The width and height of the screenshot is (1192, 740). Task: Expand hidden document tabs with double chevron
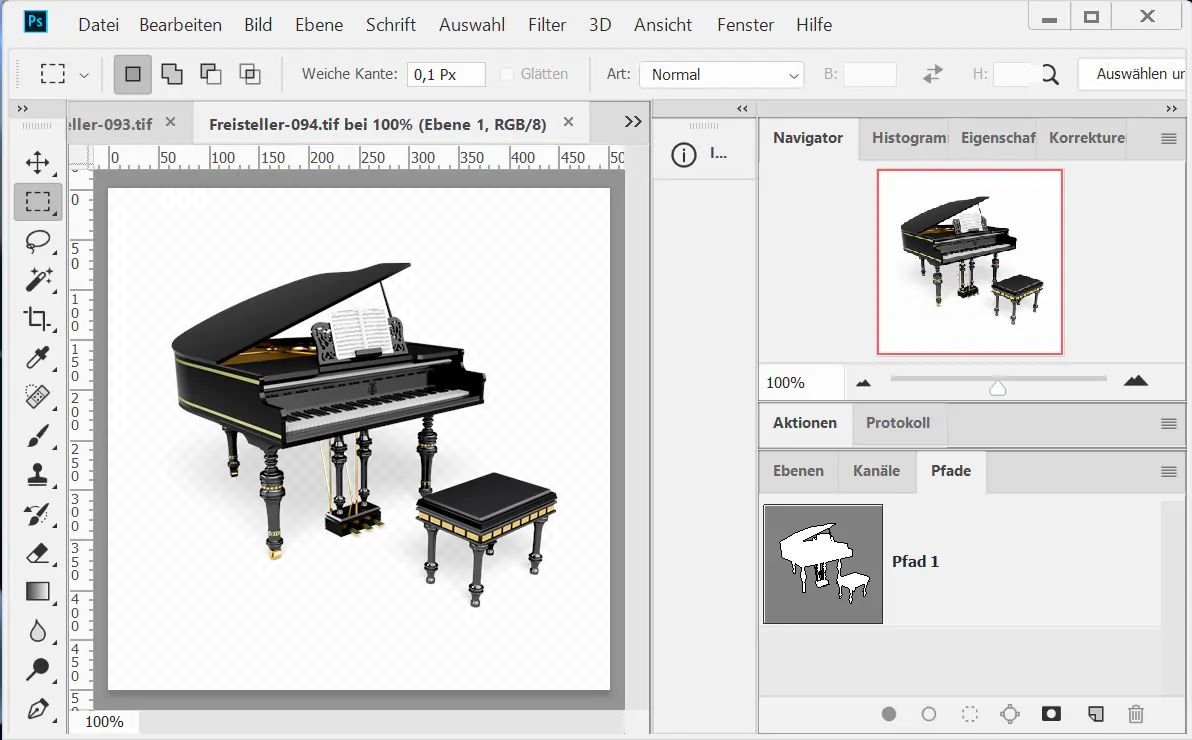[x=632, y=121]
